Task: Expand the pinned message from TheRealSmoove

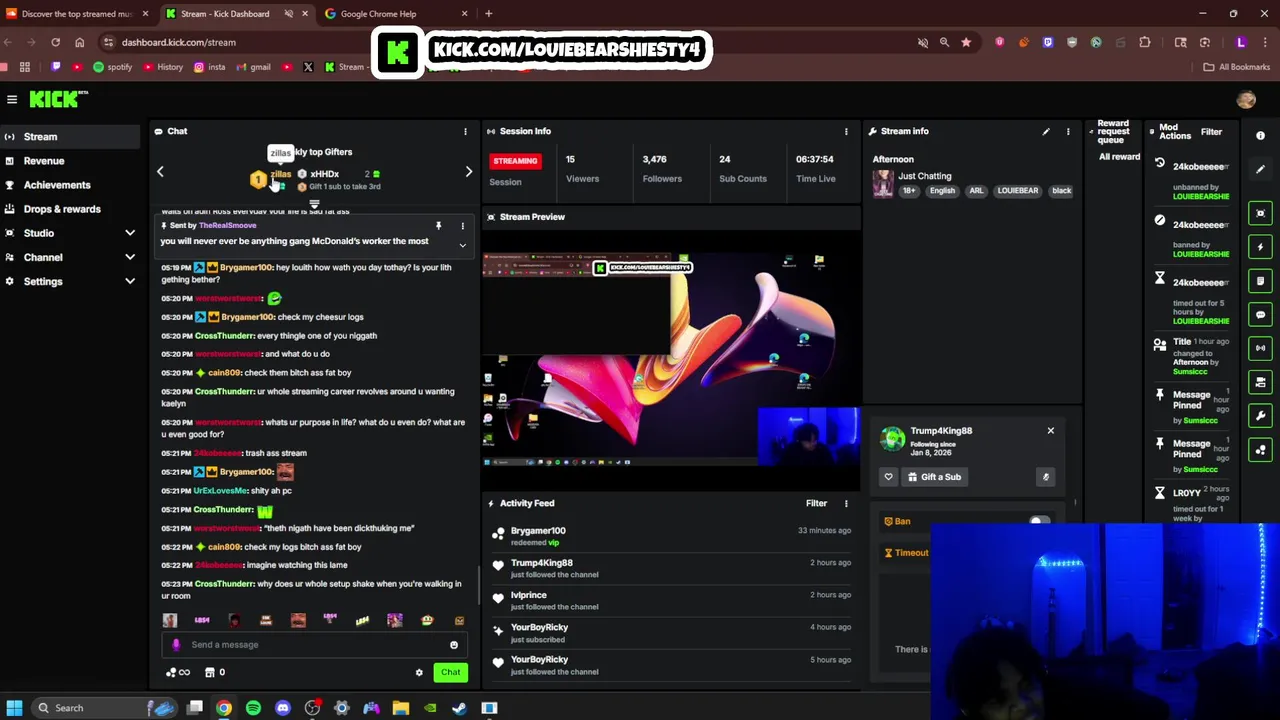Action: point(462,244)
